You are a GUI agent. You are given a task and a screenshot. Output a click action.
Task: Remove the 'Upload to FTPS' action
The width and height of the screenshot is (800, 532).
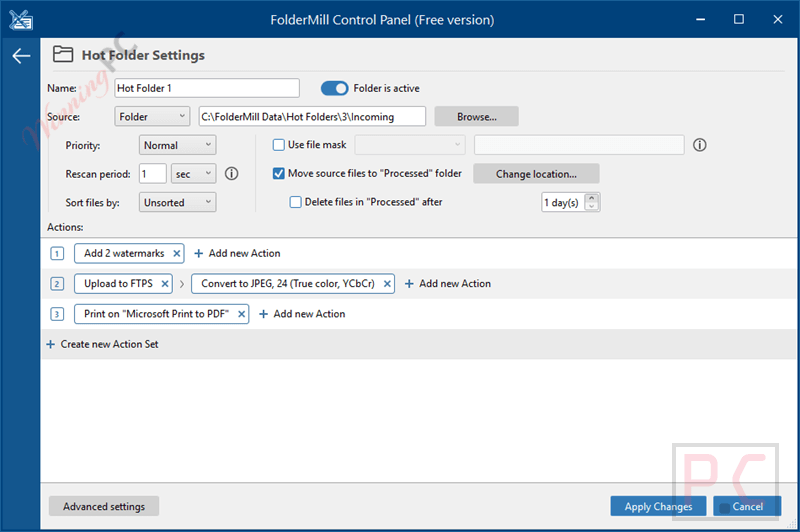pyautogui.click(x=165, y=284)
